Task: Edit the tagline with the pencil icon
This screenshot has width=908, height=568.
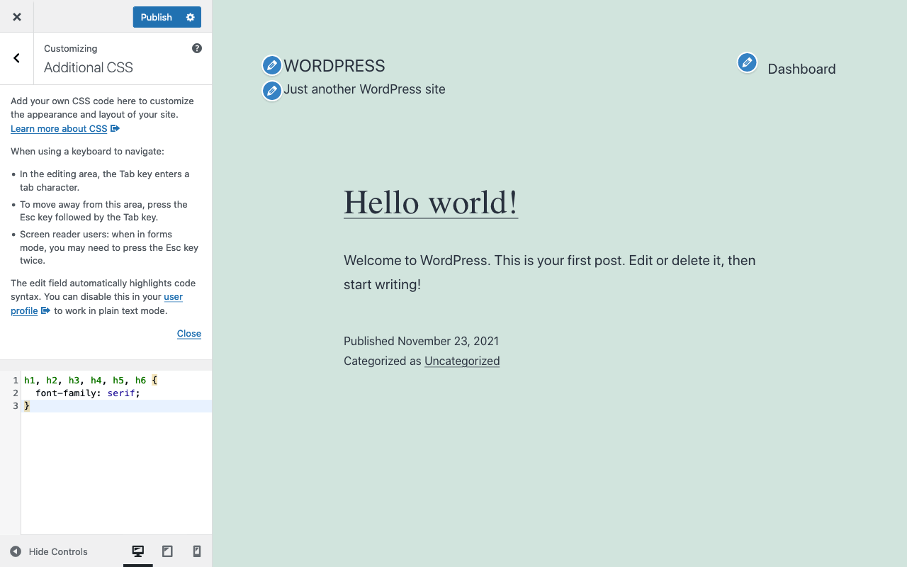Action: coord(272,90)
